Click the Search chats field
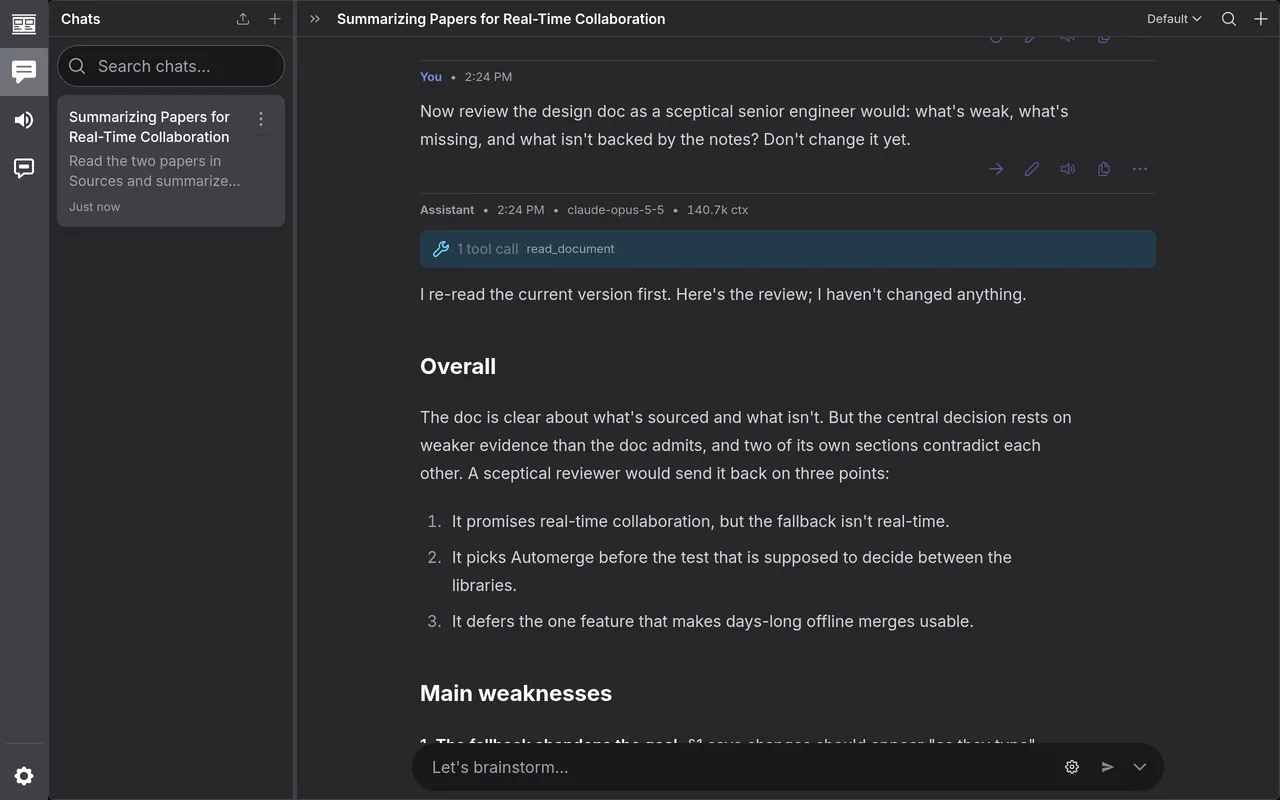This screenshot has height=800, width=1280. (171, 66)
